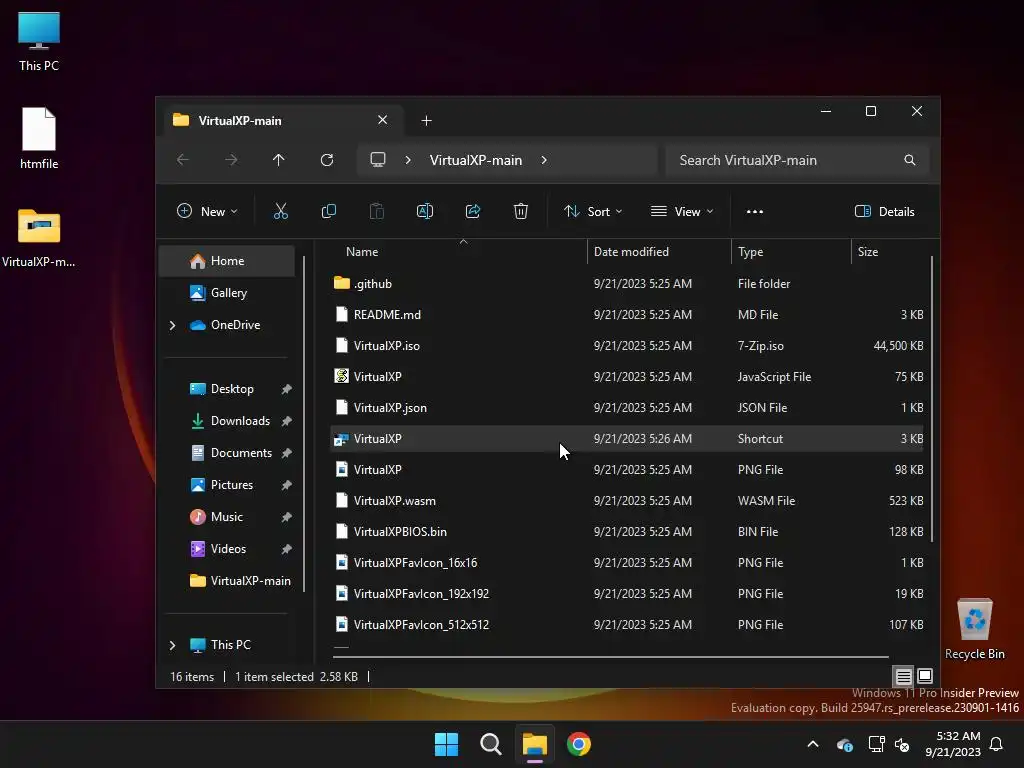This screenshot has height=768, width=1024.
Task: Open notification bell in system tray
Action: [x=997, y=744]
